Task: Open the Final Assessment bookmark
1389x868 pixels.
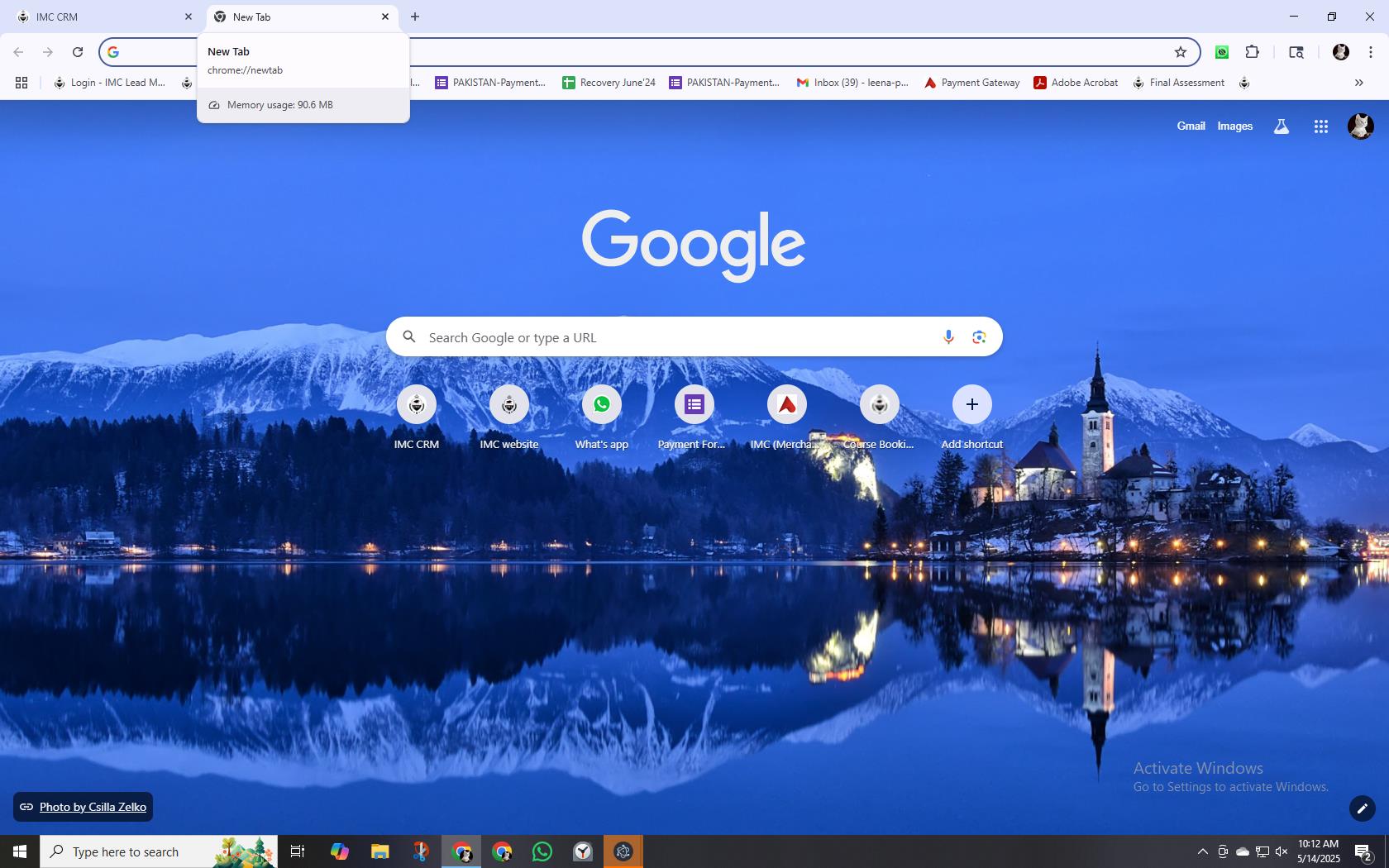Action: [x=1178, y=83]
